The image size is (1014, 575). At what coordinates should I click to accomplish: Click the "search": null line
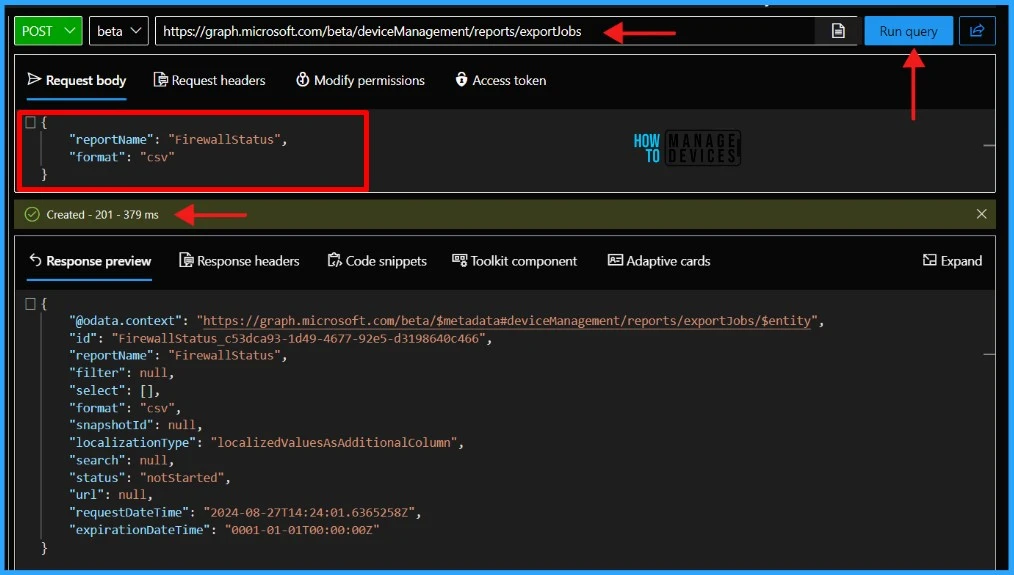click(122, 461)
